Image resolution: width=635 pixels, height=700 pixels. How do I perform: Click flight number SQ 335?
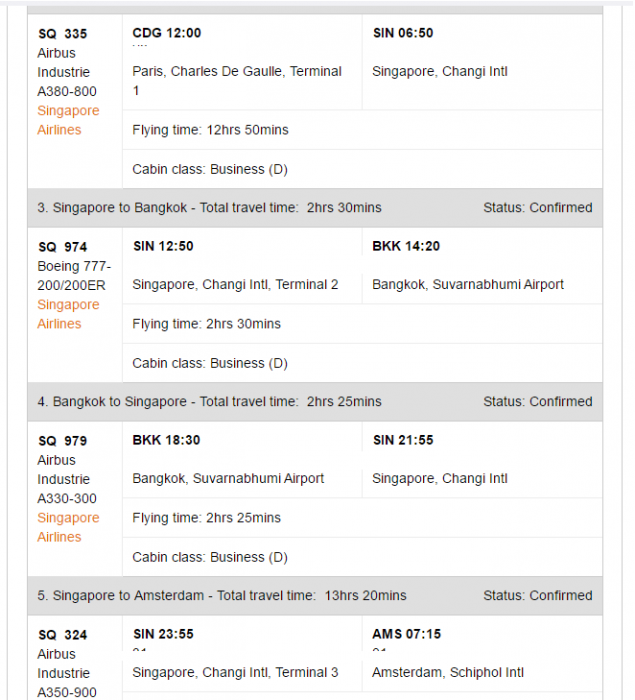[x=62, y=34]
